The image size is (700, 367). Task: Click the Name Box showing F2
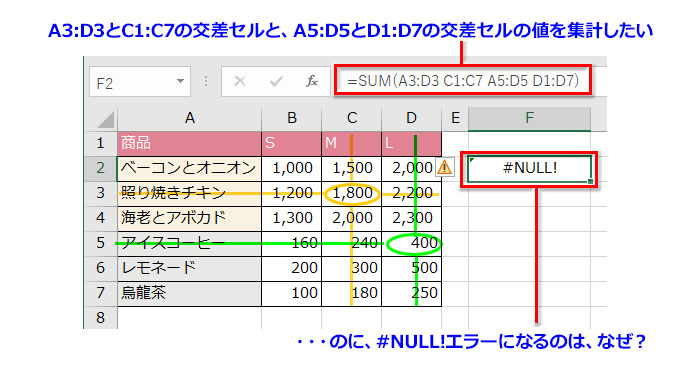140,81
